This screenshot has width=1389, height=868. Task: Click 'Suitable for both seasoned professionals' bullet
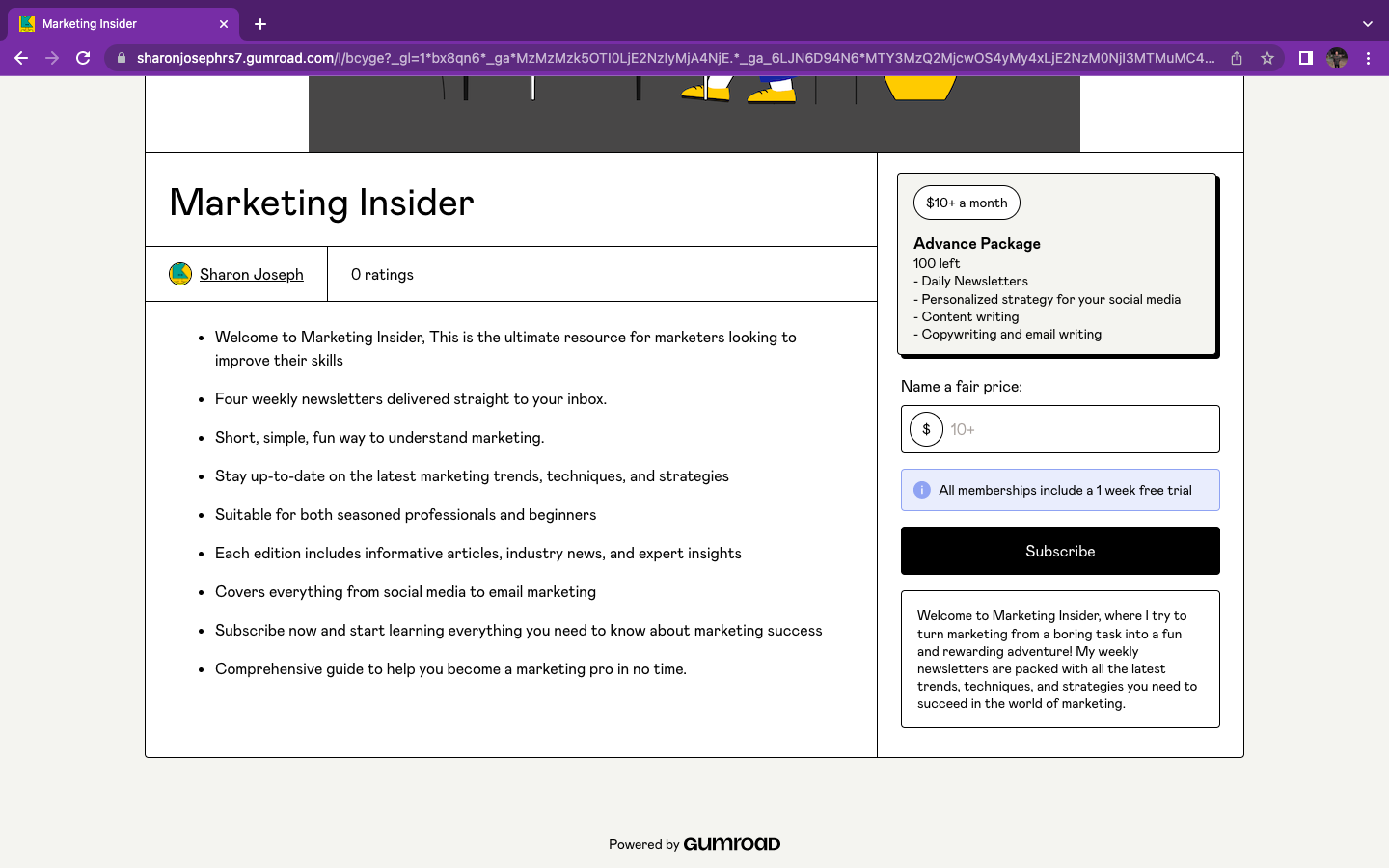(405, 514)
